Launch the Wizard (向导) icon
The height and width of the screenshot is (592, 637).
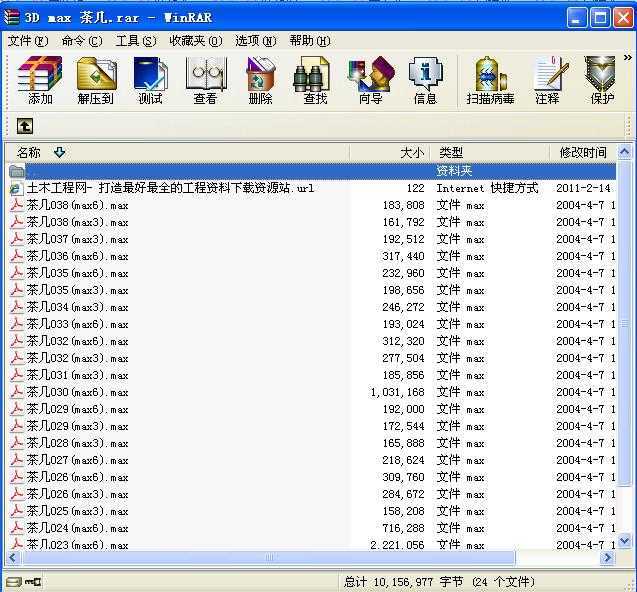point(370,80)
